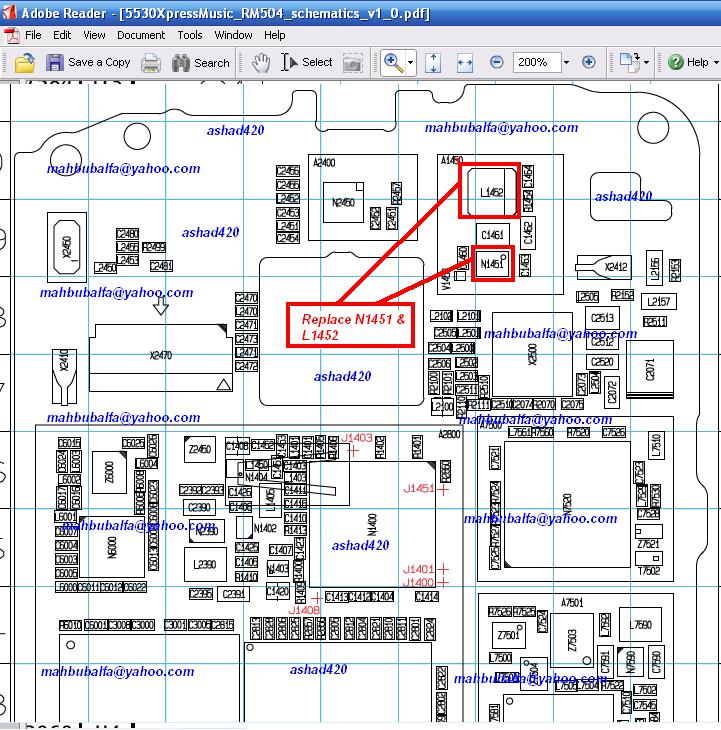Expand the page rotate view dropdown
Viewport: 721px width, 730px height.
646,63
